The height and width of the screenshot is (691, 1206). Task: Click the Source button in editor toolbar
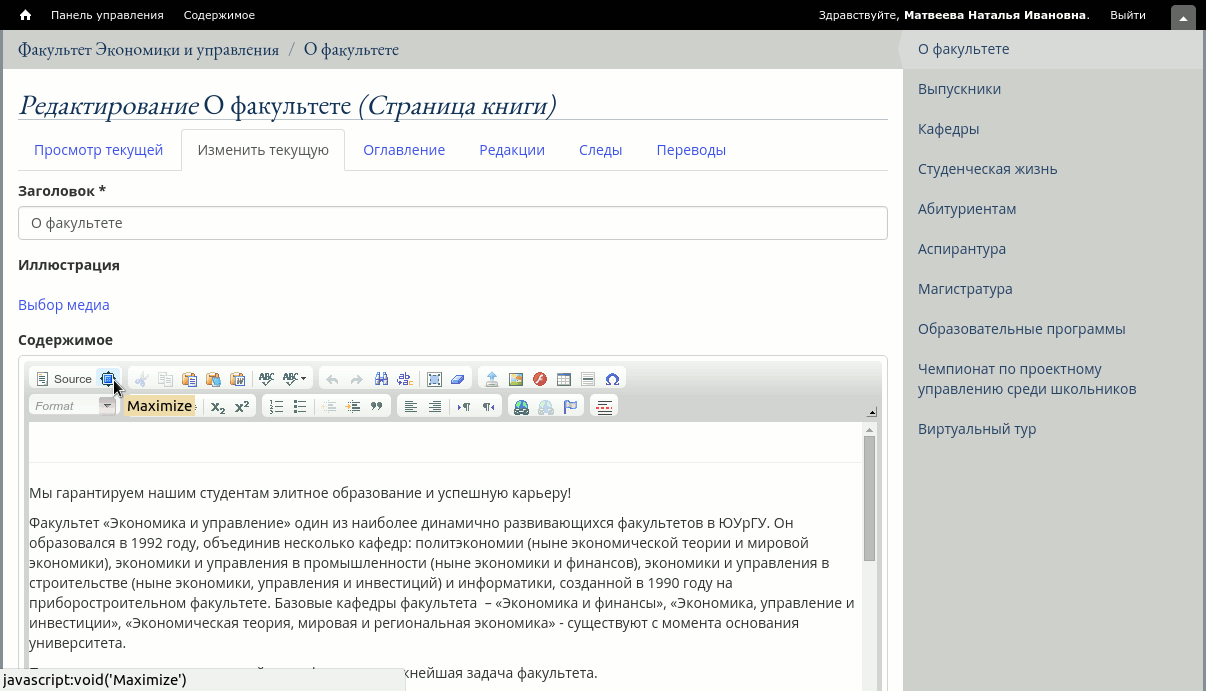(64, 379)
